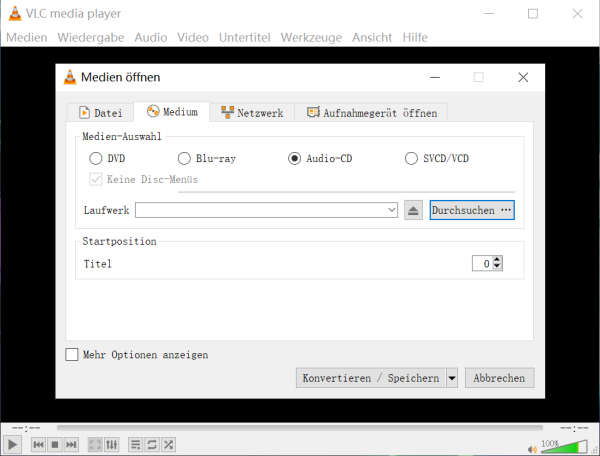Increase the Titel spinner value
This screenshot has height=456, width=600.
(497, 260)
